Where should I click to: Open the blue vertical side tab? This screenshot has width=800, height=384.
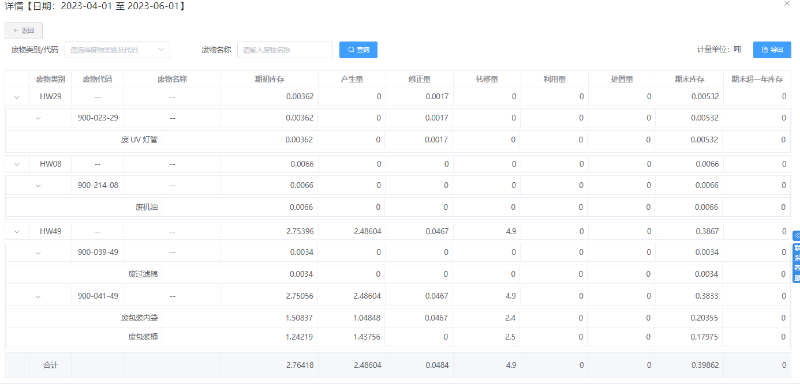pyautogui.click(x=796, y=263)
